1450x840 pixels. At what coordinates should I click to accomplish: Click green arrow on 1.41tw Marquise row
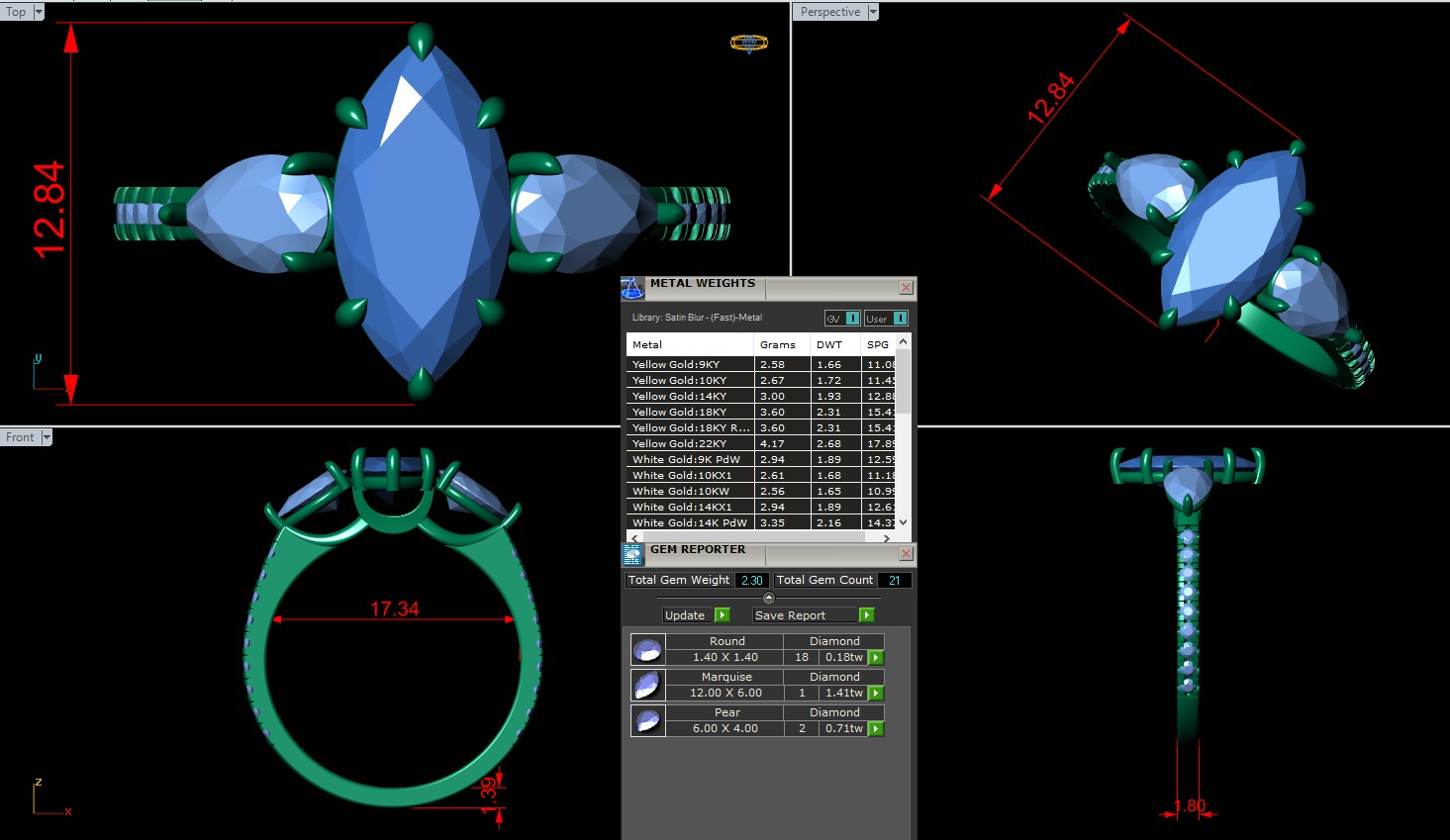[x=876, y=693]
